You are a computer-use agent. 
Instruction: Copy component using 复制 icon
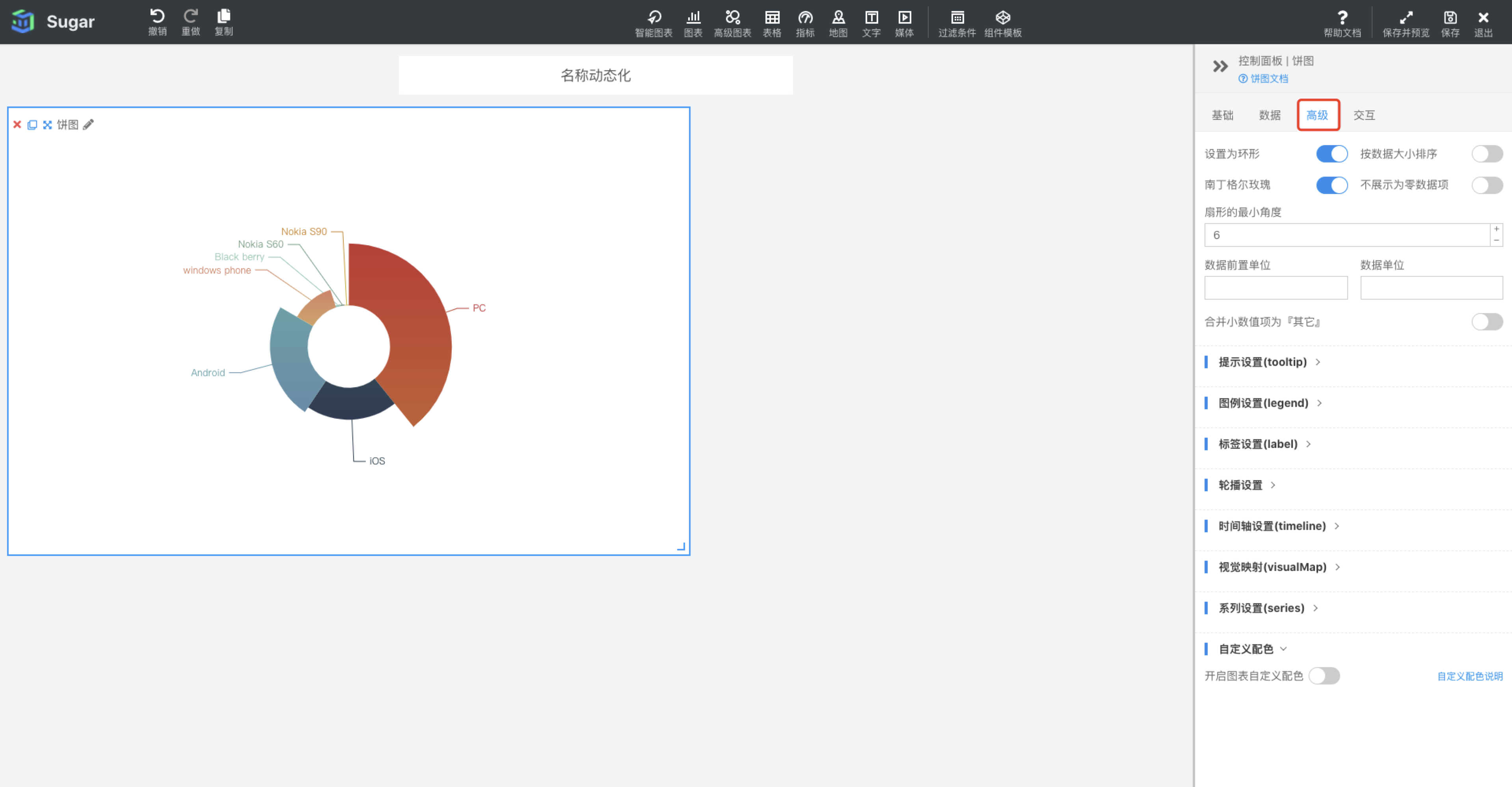point(223,22)
